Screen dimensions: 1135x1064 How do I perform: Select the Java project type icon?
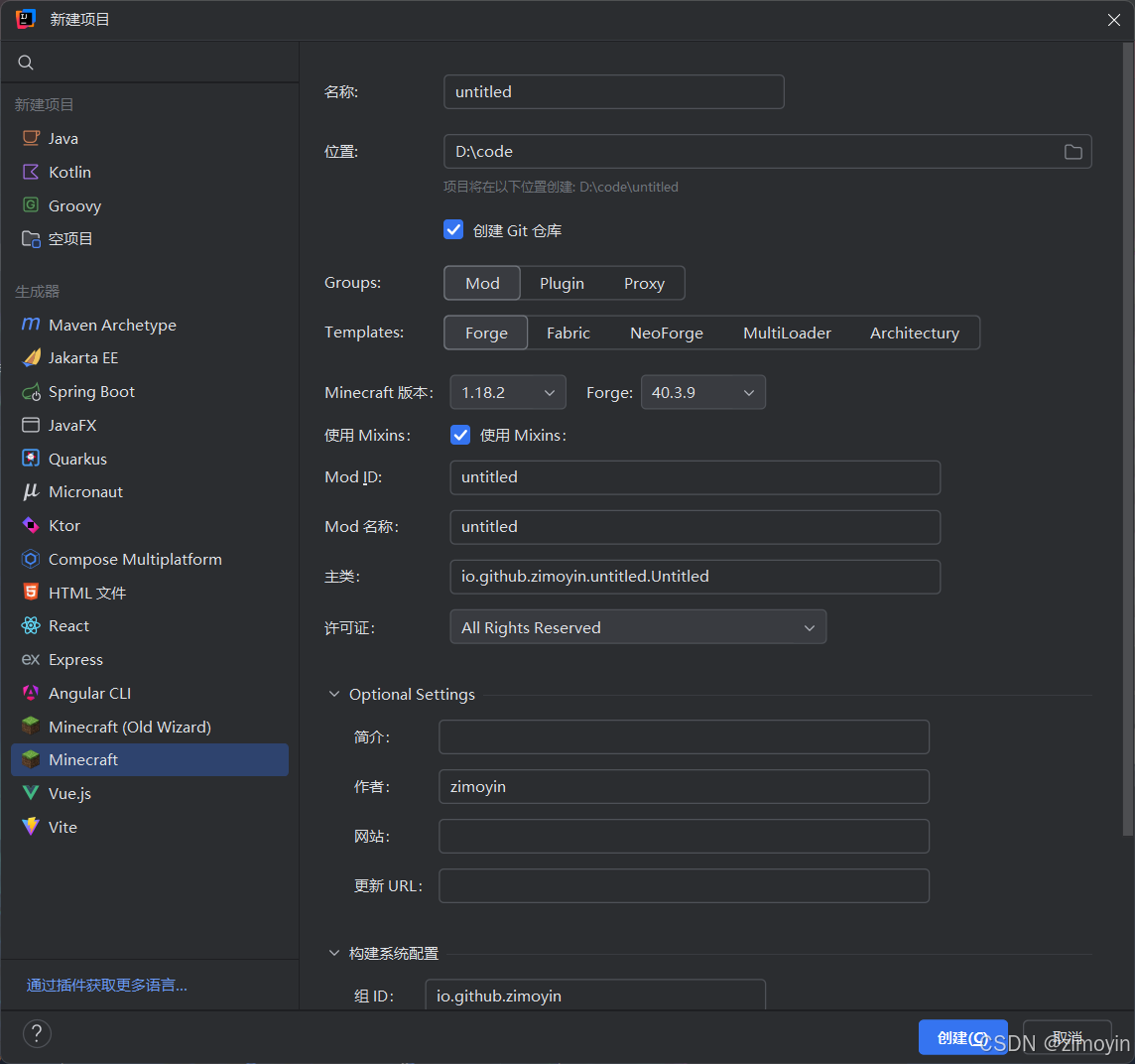coord(31,138)
